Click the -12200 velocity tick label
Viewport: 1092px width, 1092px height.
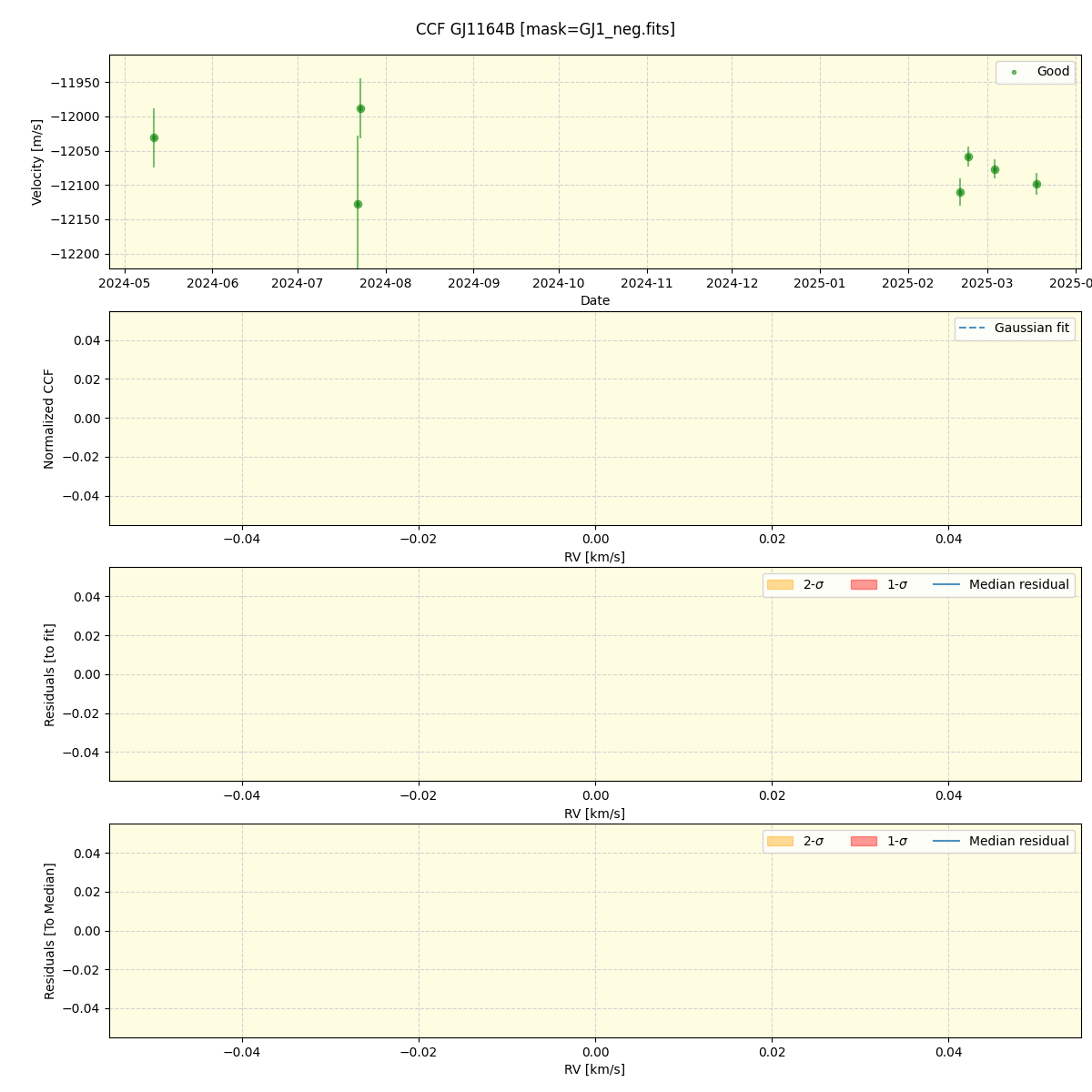click(76, 254)
